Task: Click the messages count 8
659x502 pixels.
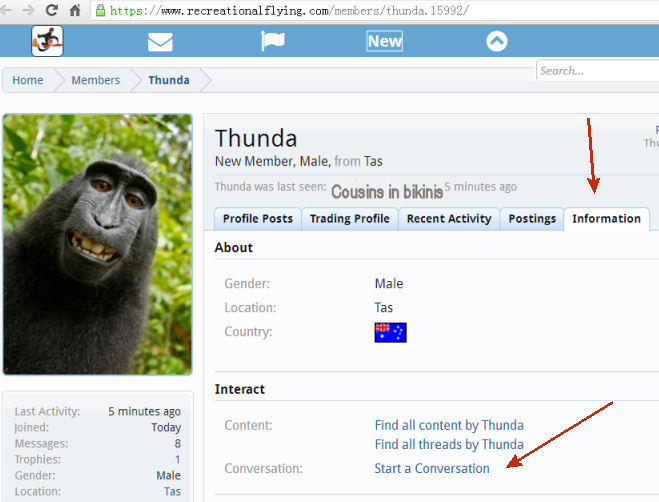Action: coord(178,444)
